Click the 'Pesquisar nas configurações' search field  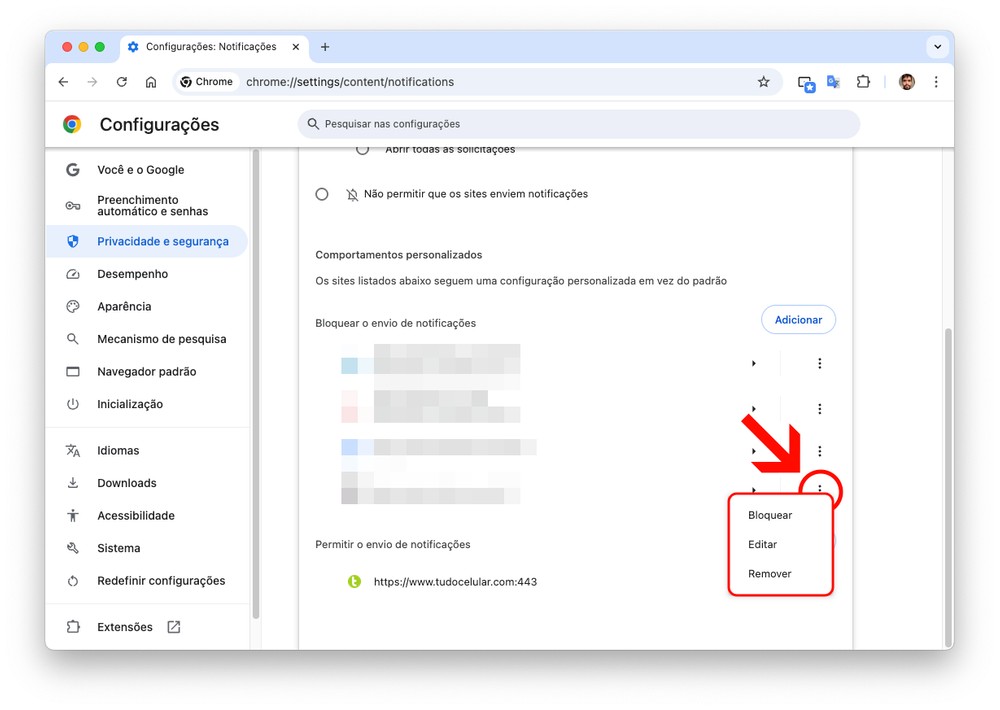click(x=578, y=124)
